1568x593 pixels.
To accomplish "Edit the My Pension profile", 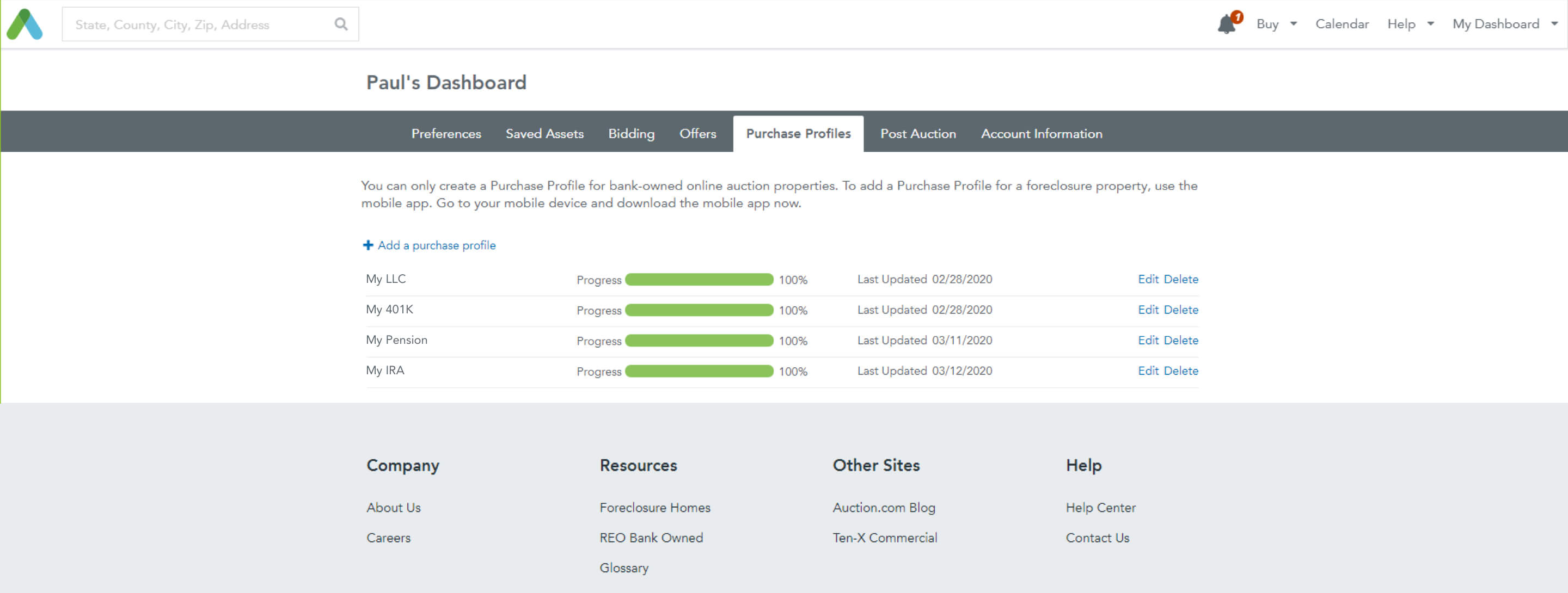I will 1147,340.
